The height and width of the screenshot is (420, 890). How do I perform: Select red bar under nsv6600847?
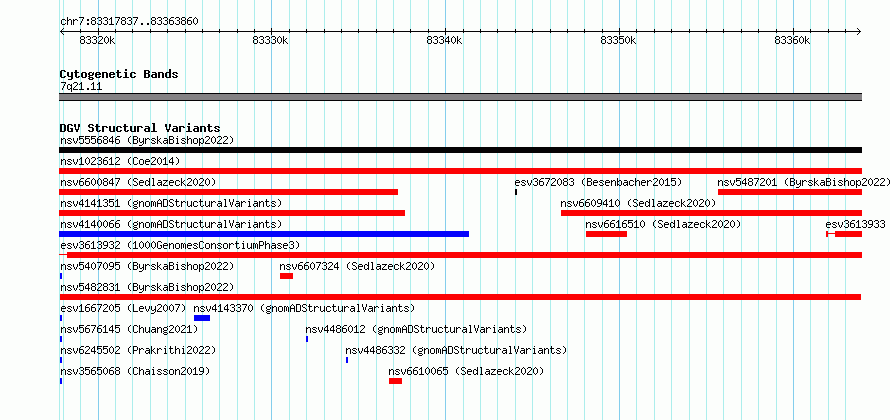pyautogui.click(x=229, y=192)
